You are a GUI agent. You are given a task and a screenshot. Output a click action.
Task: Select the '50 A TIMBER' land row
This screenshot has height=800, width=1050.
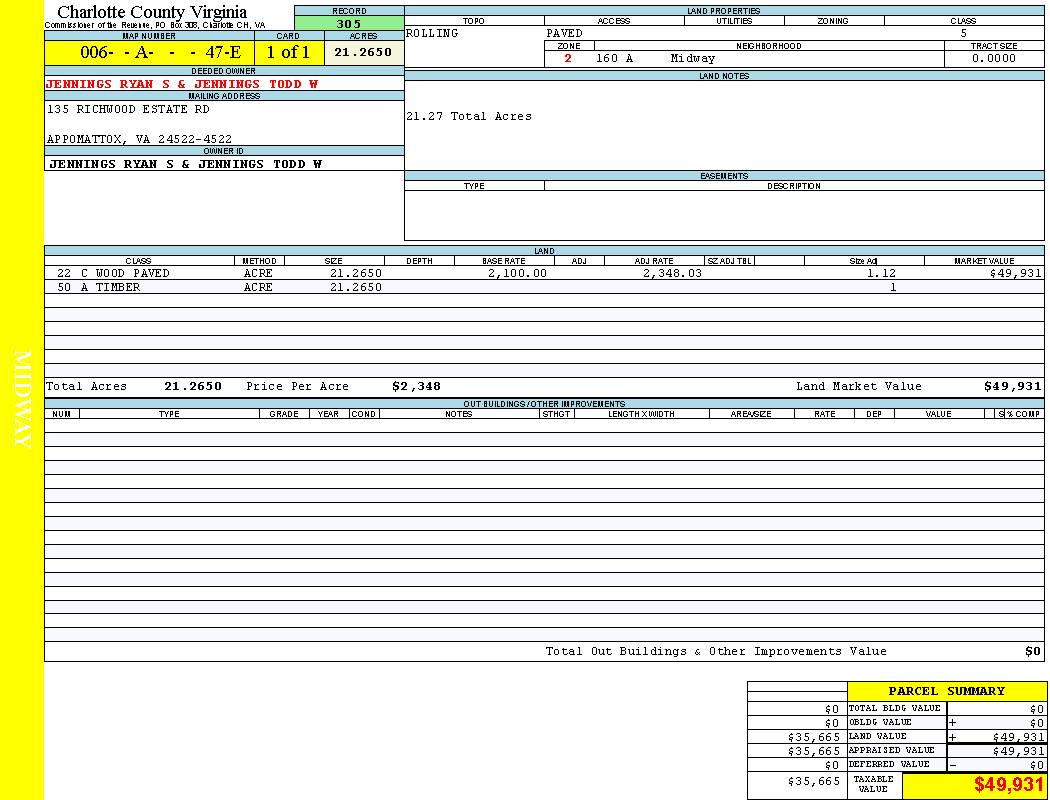(98, 287)
